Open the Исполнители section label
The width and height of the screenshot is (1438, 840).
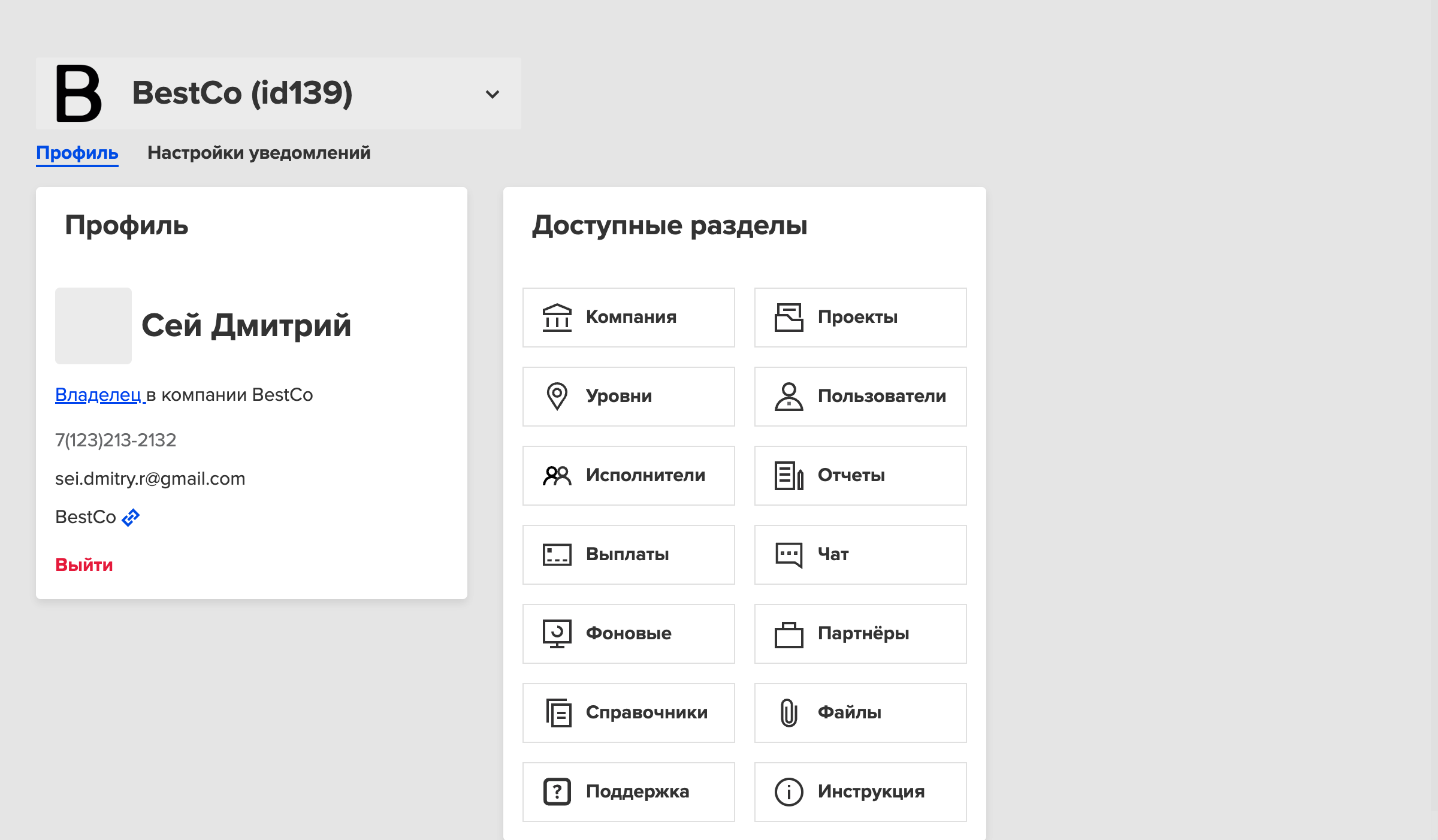[645, 475]
